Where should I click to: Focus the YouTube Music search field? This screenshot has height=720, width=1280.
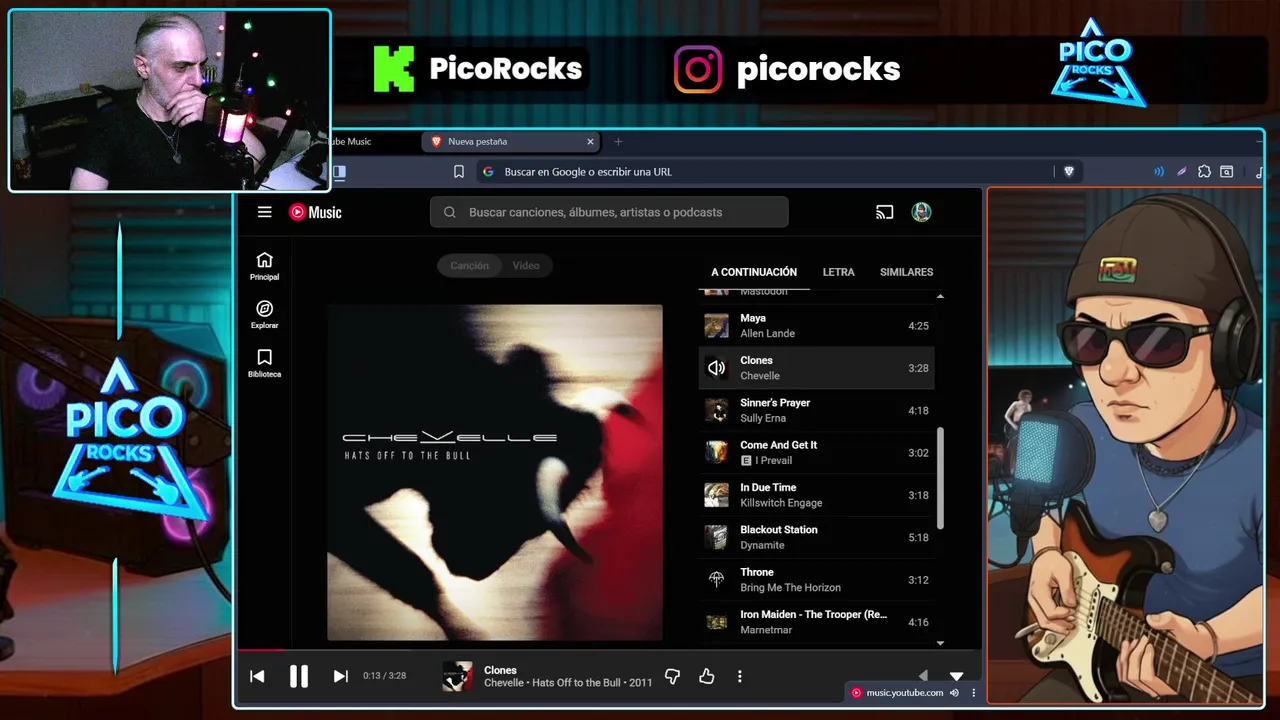609,212
